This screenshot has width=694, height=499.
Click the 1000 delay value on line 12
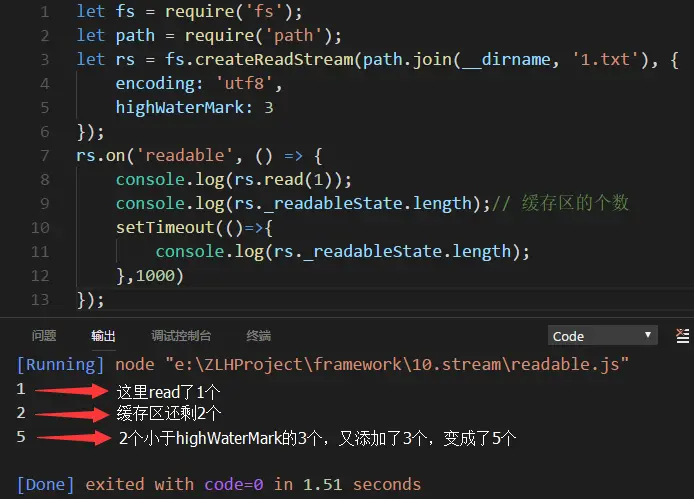(155, 275)
